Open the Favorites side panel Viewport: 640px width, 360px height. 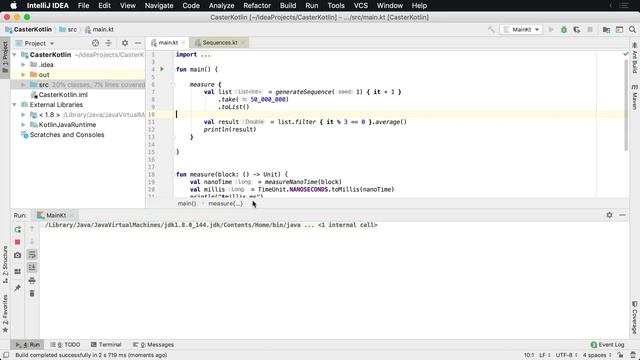pos(5,313)
